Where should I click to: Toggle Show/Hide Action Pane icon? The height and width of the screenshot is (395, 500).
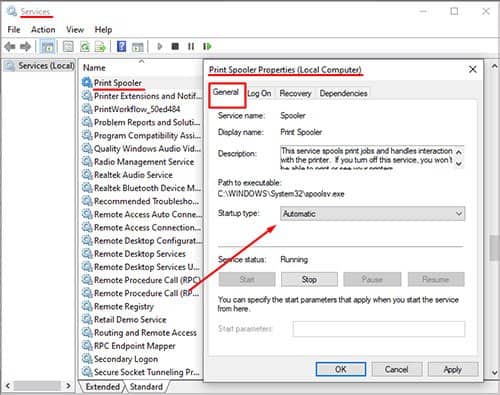point(137,47)
